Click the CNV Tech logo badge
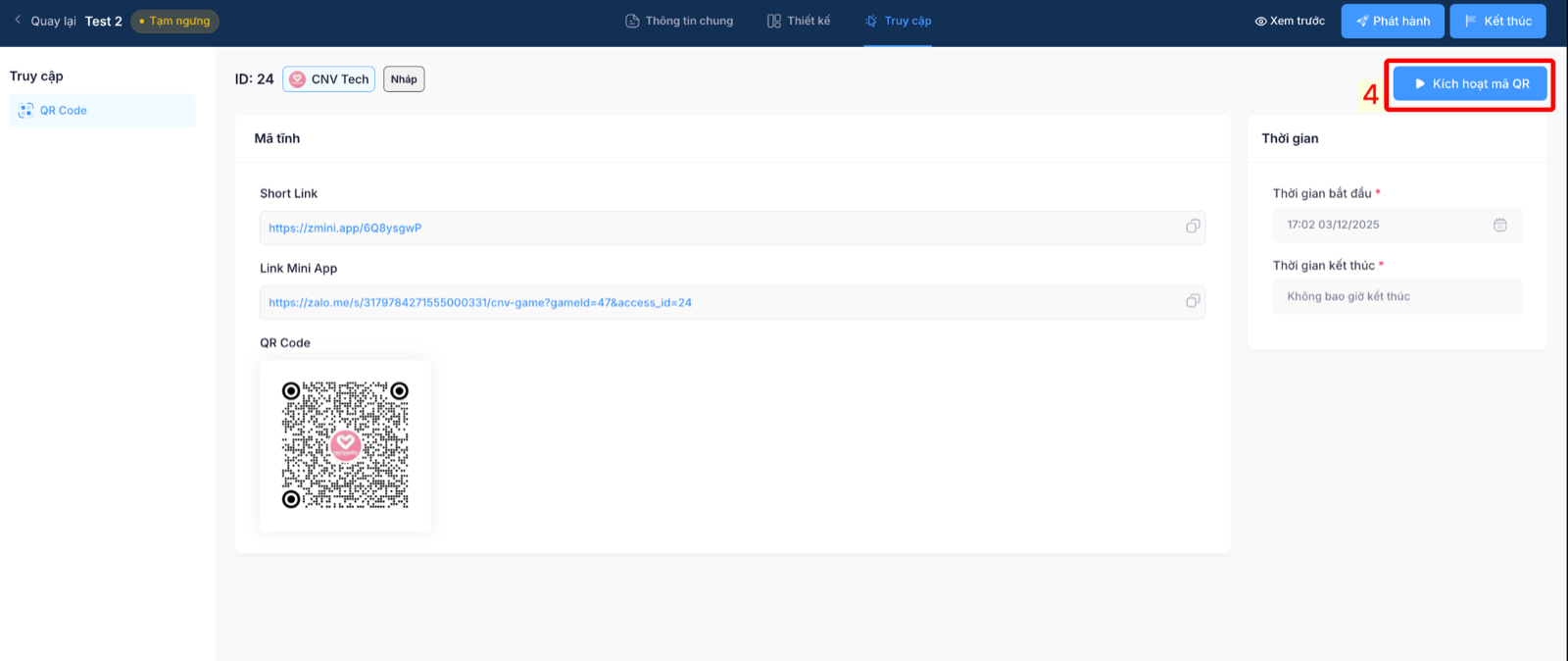This screenshot has height=661, width=1568. [297, 79]
